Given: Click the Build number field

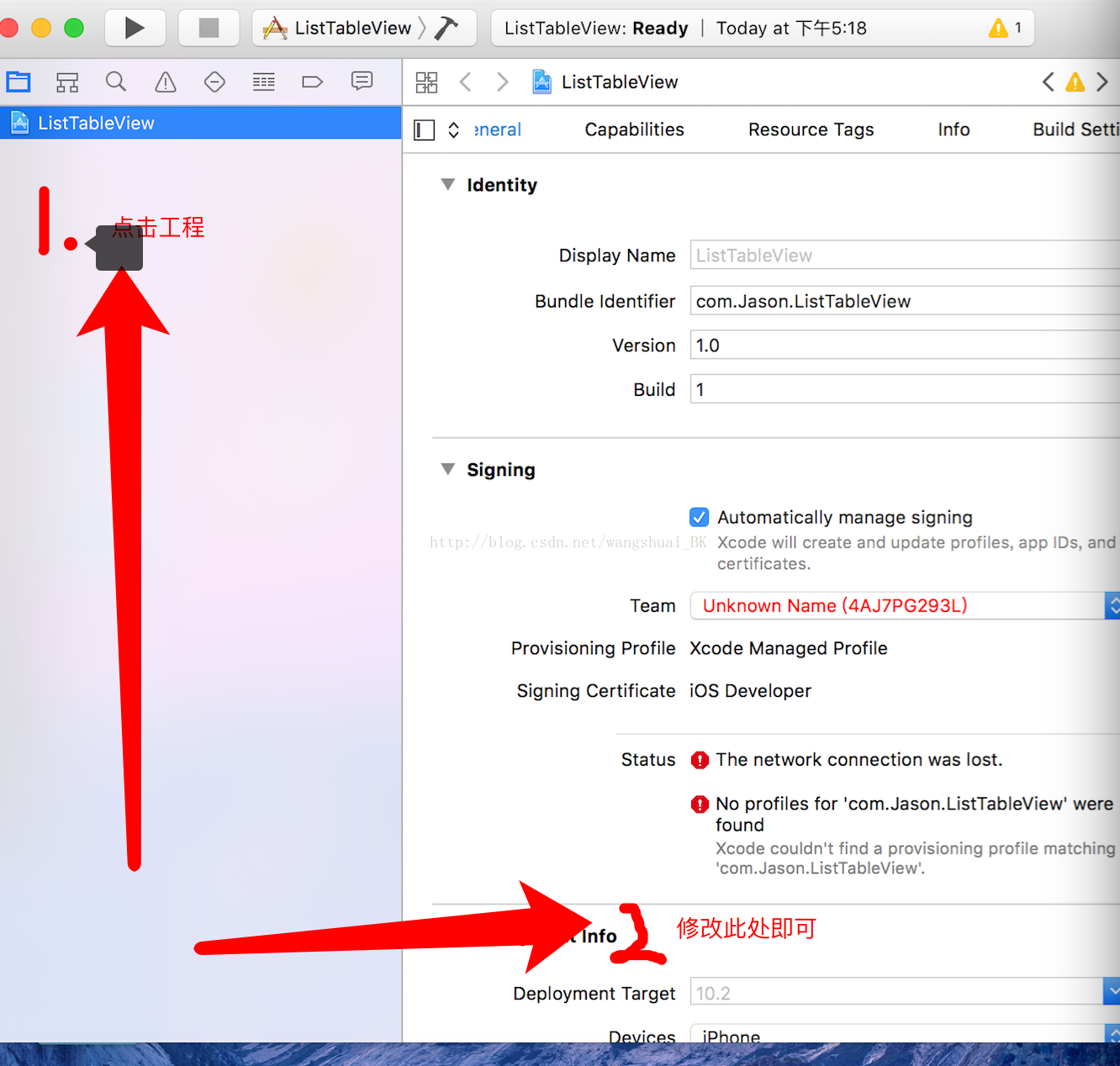Looking at the screenshot, I should tap(905, 389).
